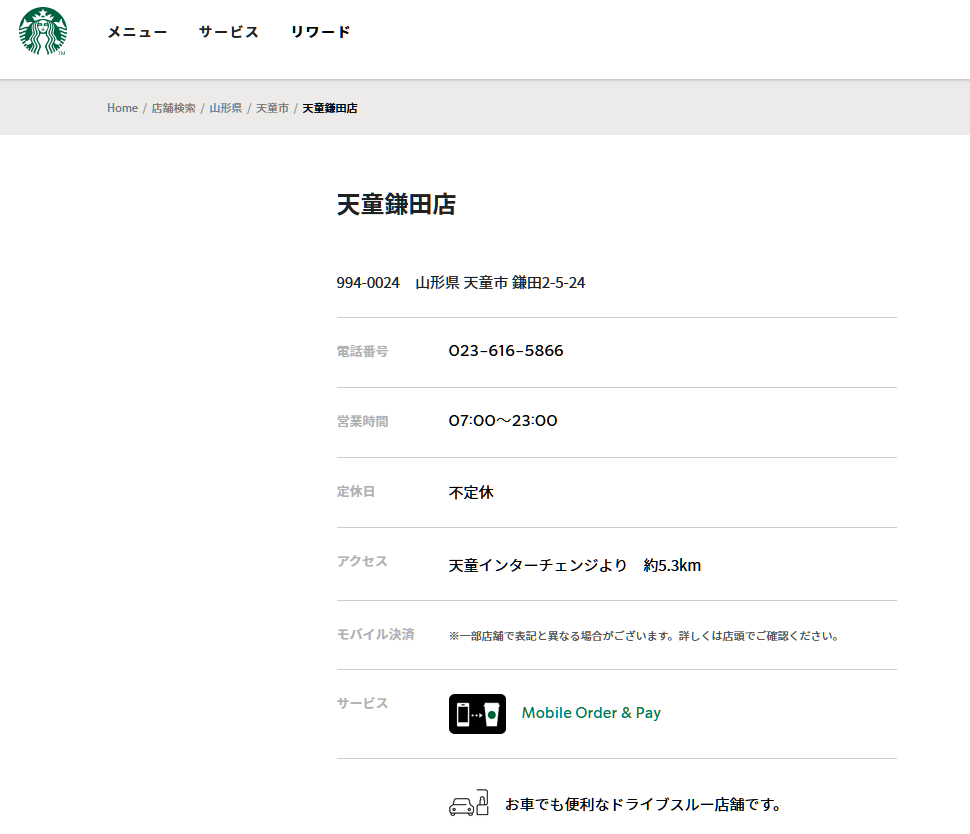Open the メニュー navigation menu

[x=137, y=32]
